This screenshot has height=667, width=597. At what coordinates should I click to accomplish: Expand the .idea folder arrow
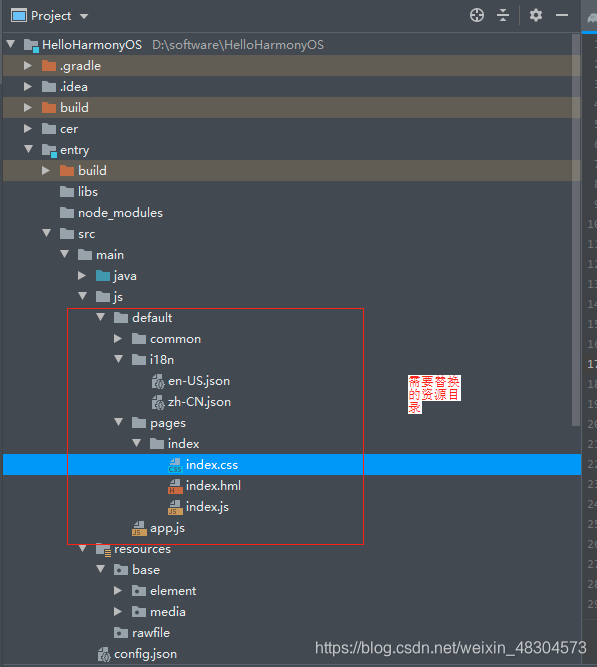pos(28,86)
